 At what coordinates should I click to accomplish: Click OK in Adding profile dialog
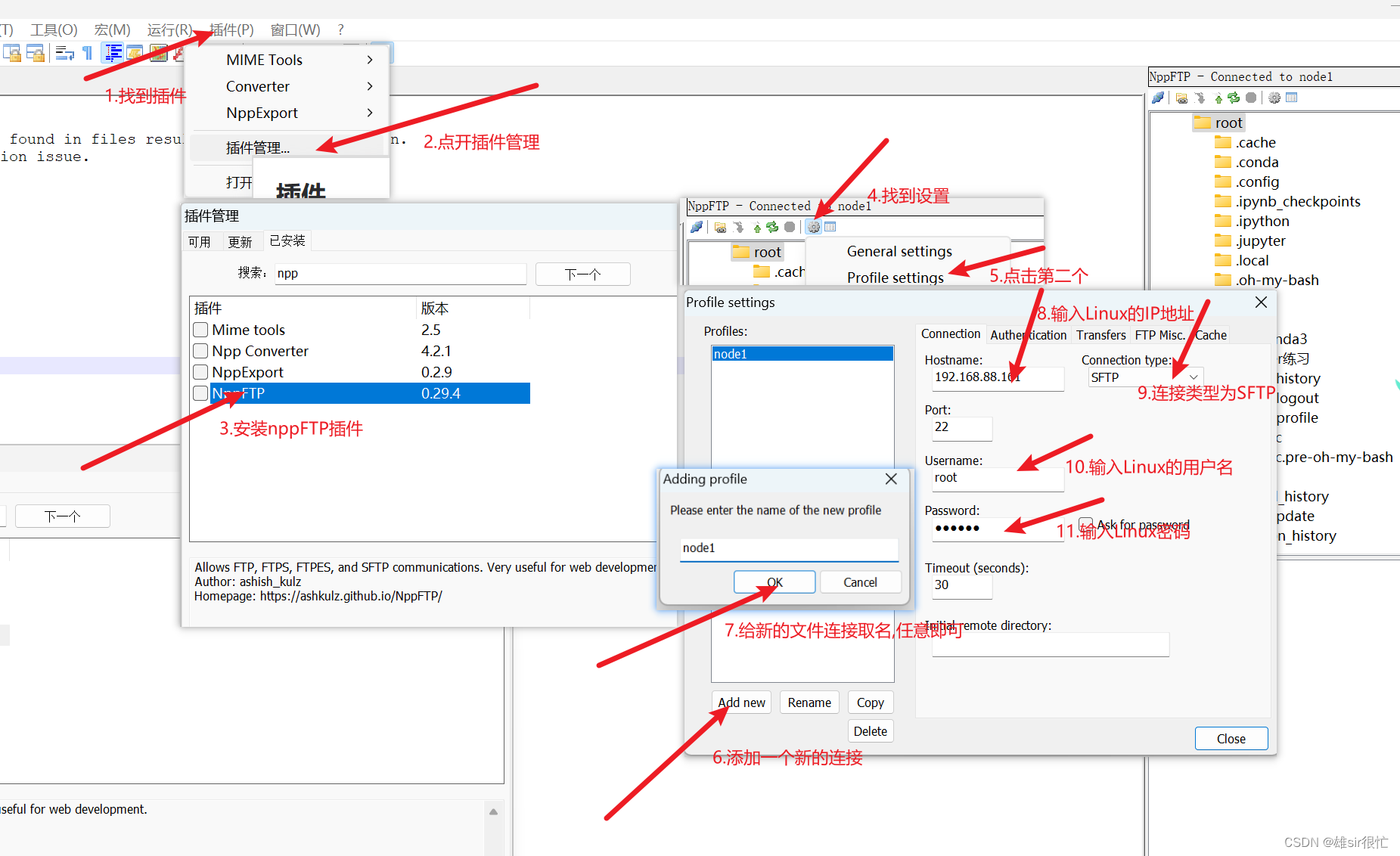(x=775, y=582)
